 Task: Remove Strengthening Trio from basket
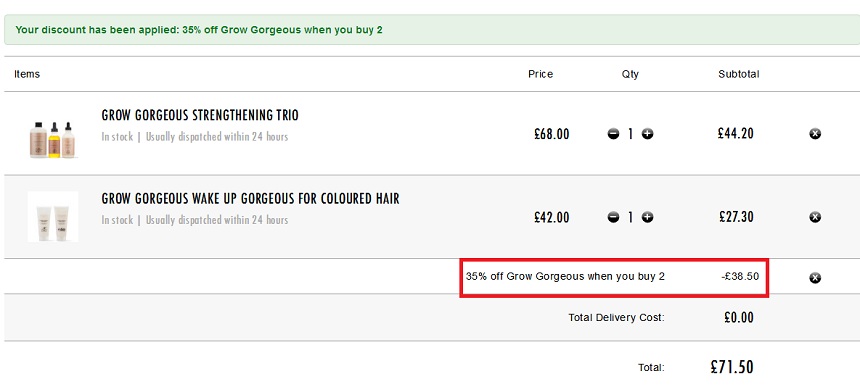[815, 134]
